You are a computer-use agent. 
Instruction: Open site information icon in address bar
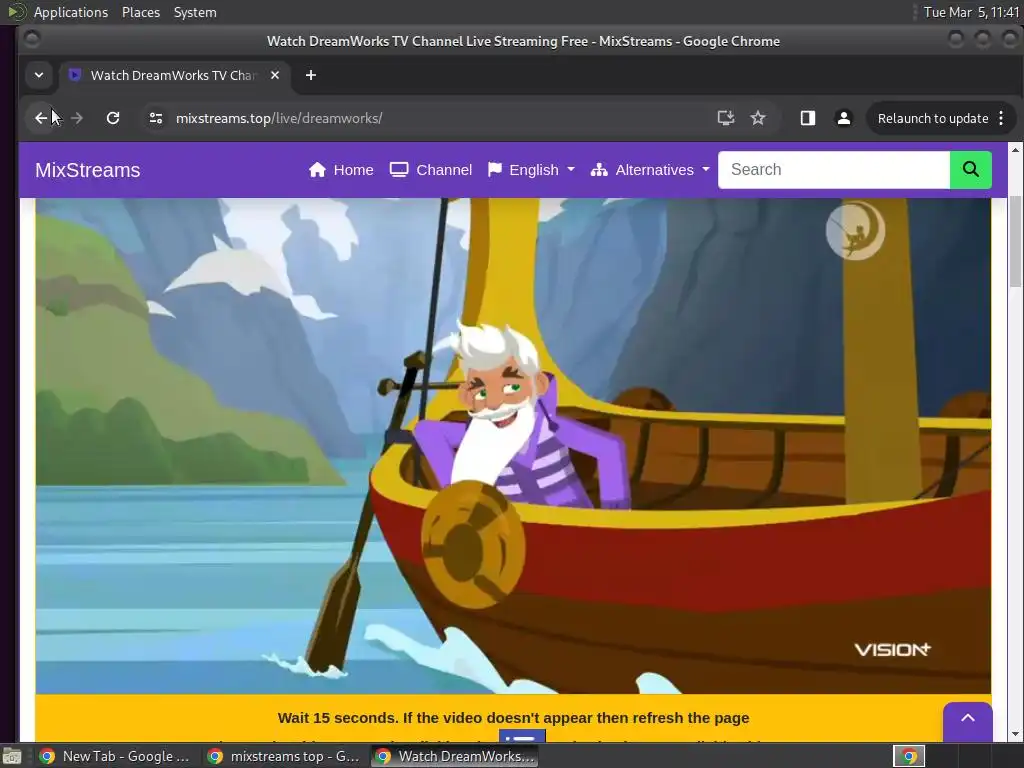coord(155,118)
